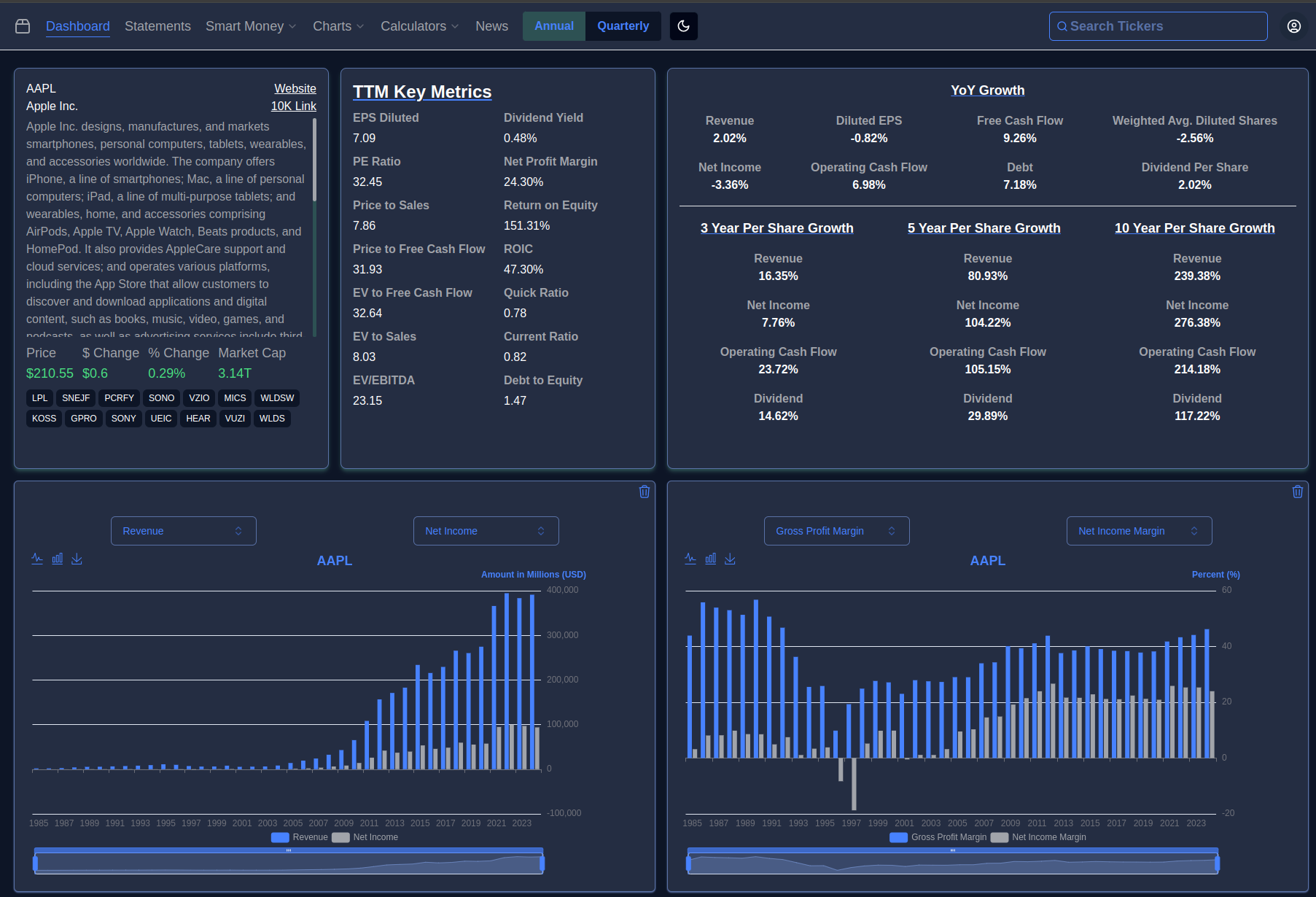Open the user profile icon

[x=1293, y=26]
